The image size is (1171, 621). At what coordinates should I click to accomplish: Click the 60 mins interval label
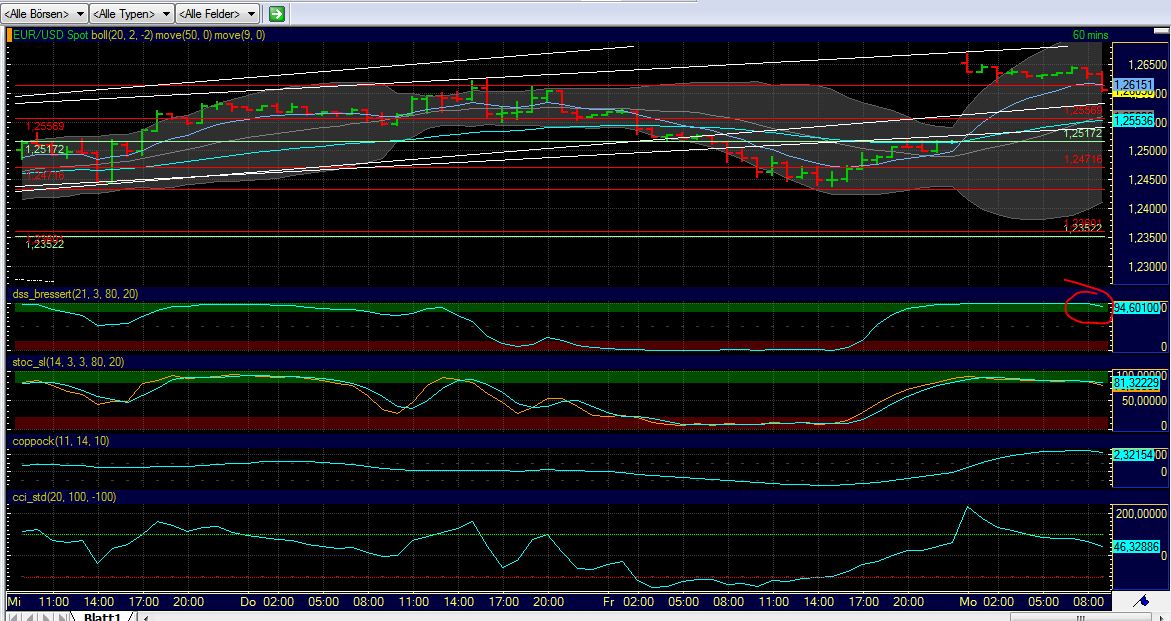coord(1090,34)
